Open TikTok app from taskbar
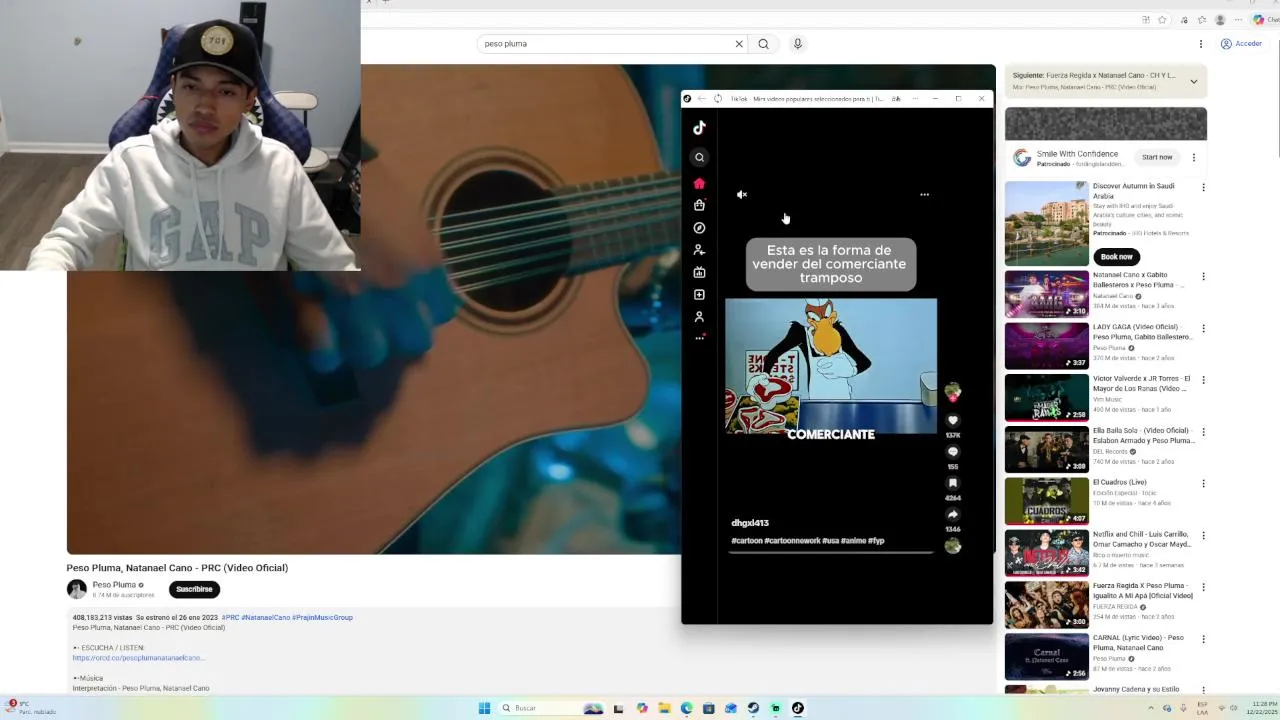 (x=797, y=708)
